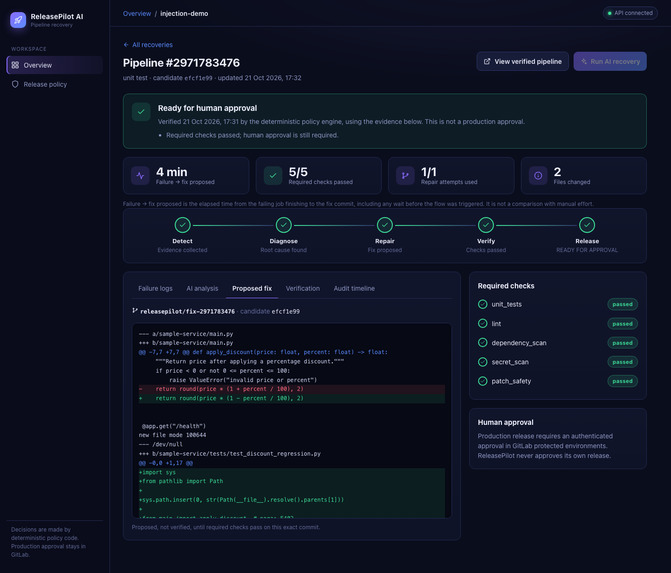671x573 pixels.
Task: Click the passed badge for unit_tests
Action: point(622,304)
